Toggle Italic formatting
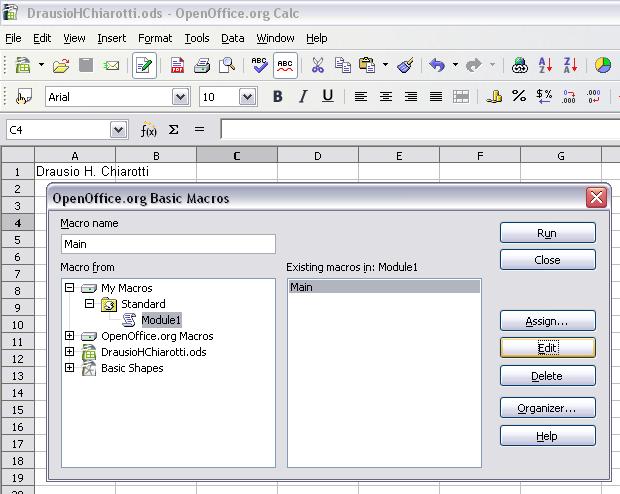The height and width of the screenshot is (494, 620). point(303,97)
